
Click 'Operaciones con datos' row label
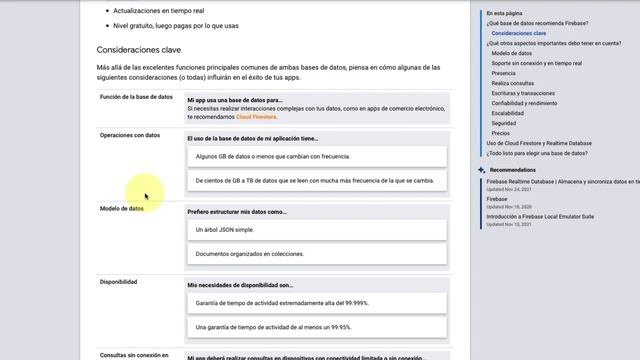(x=130, y=136)
